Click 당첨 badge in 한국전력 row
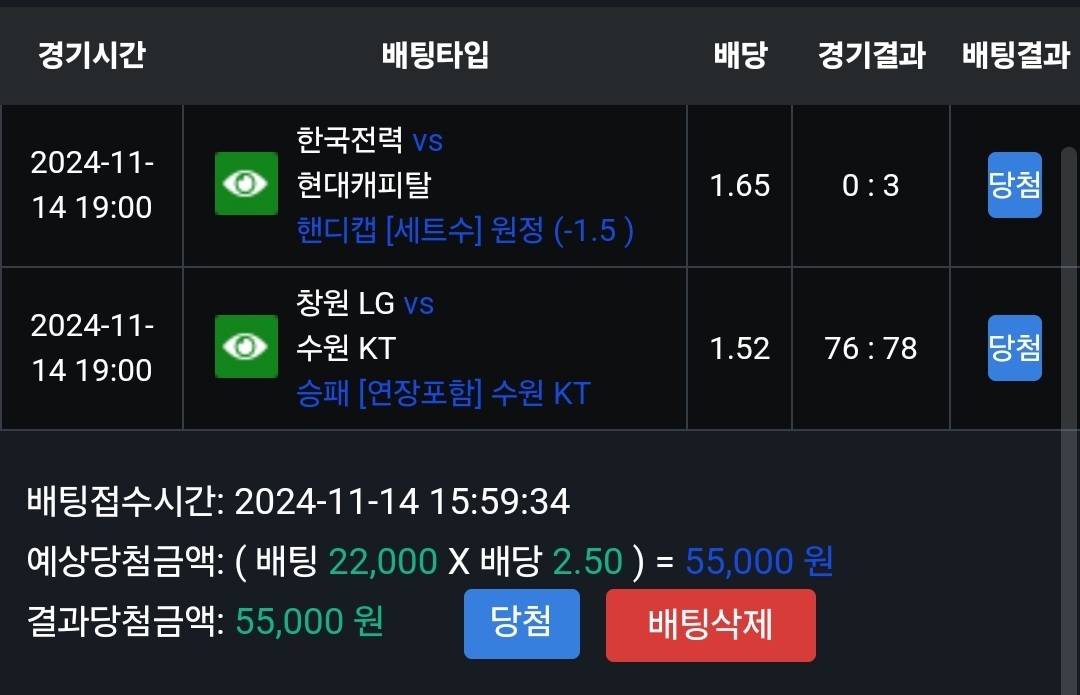The width and height of the screenshot is (1080, 695). (x=1014, y=185)
